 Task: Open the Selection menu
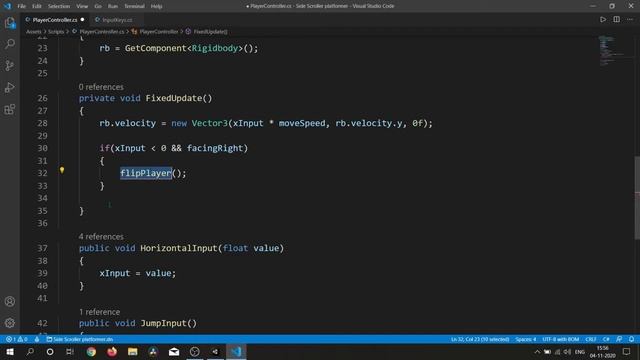[x=59, y=6]
